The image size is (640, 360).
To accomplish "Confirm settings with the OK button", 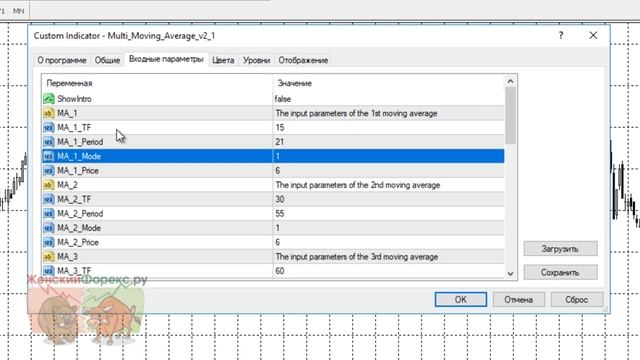I will tap(461, 299).
